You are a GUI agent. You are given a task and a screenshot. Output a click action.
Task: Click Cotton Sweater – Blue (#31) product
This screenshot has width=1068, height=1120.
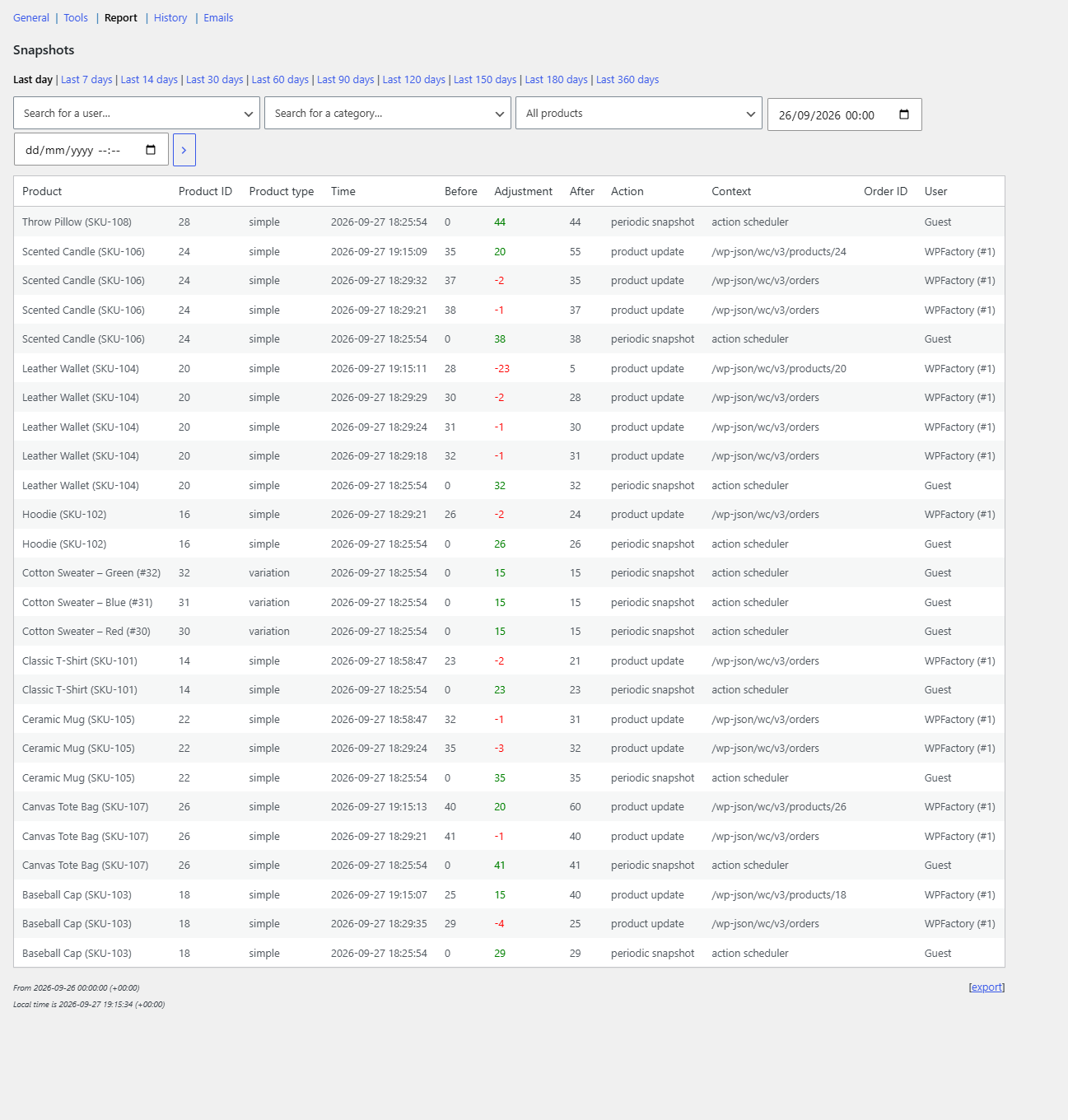[x=87, y=603]
